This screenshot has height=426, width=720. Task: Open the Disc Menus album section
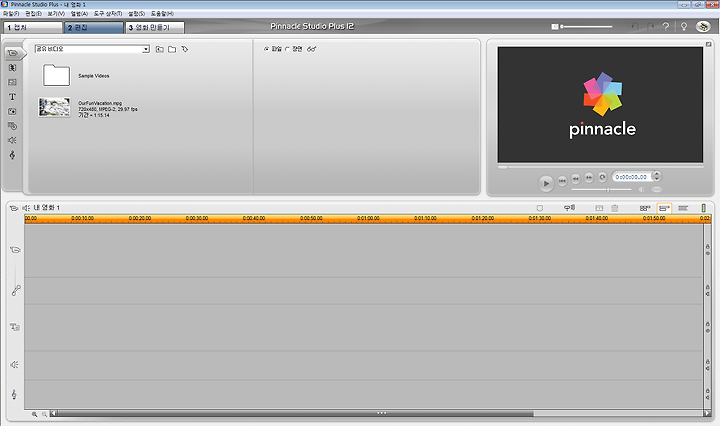point(12,126)
